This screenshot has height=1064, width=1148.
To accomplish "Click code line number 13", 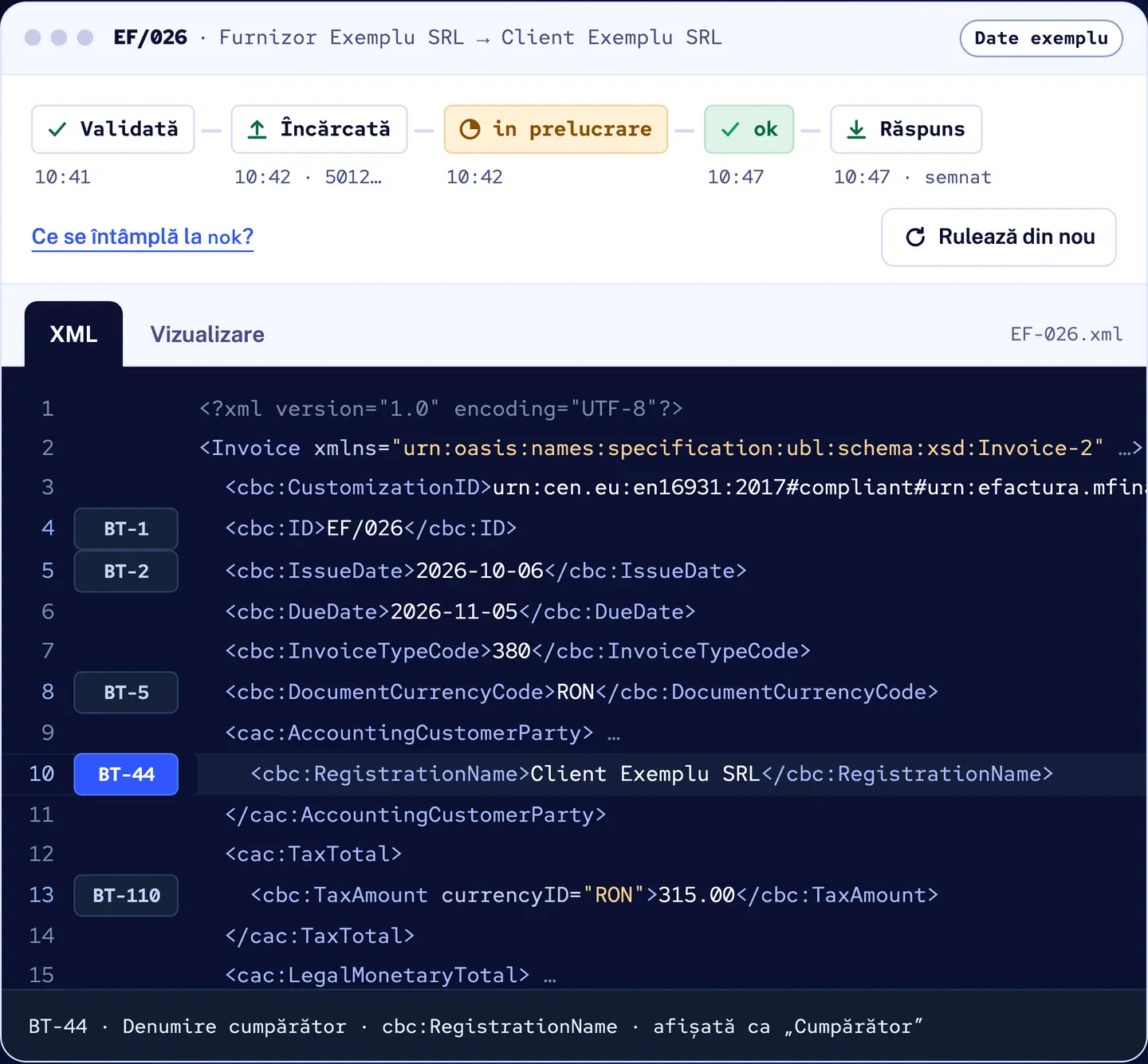I will pos(41,895).
